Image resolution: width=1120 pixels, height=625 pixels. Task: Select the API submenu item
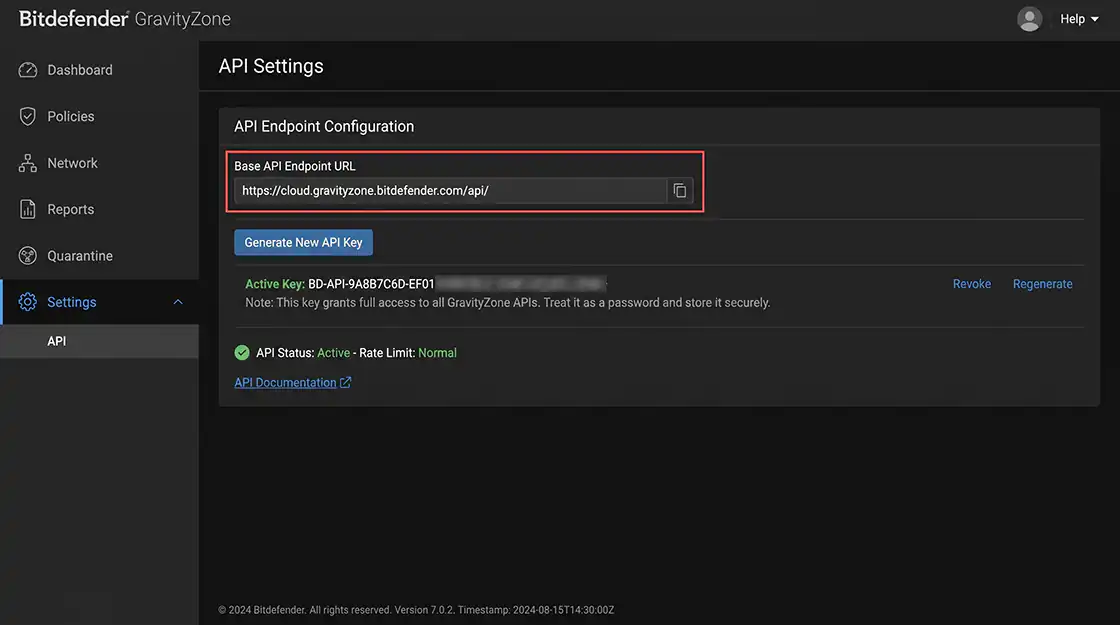(99, 341)
